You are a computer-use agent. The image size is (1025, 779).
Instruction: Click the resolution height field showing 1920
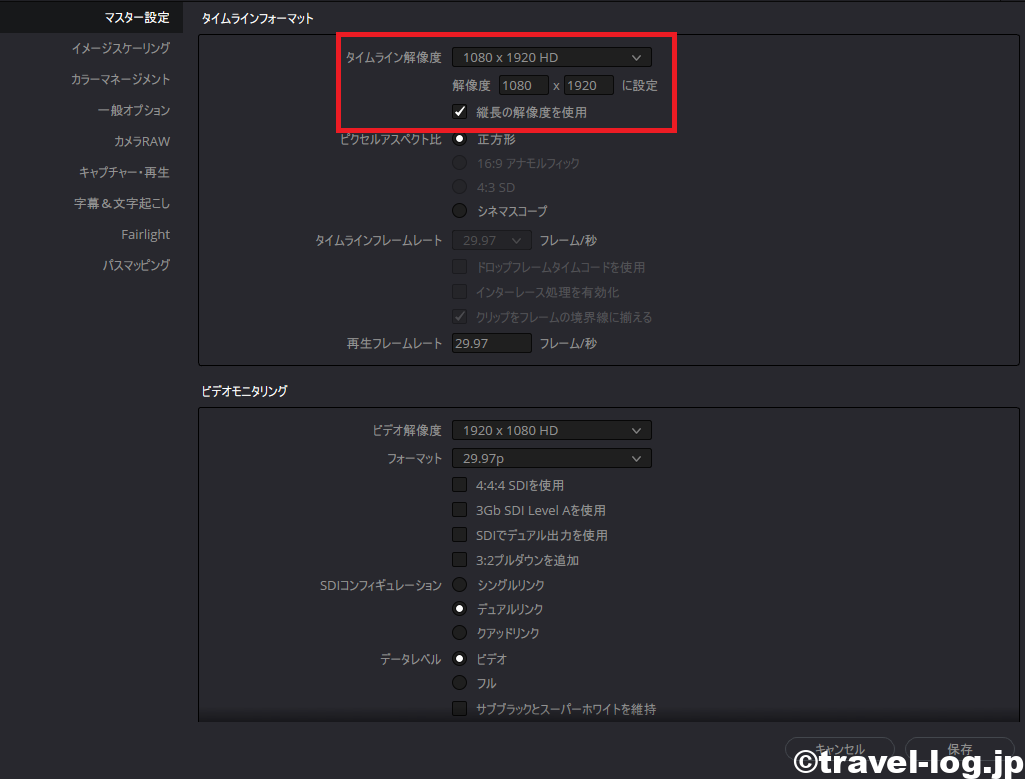click(588, 86)
